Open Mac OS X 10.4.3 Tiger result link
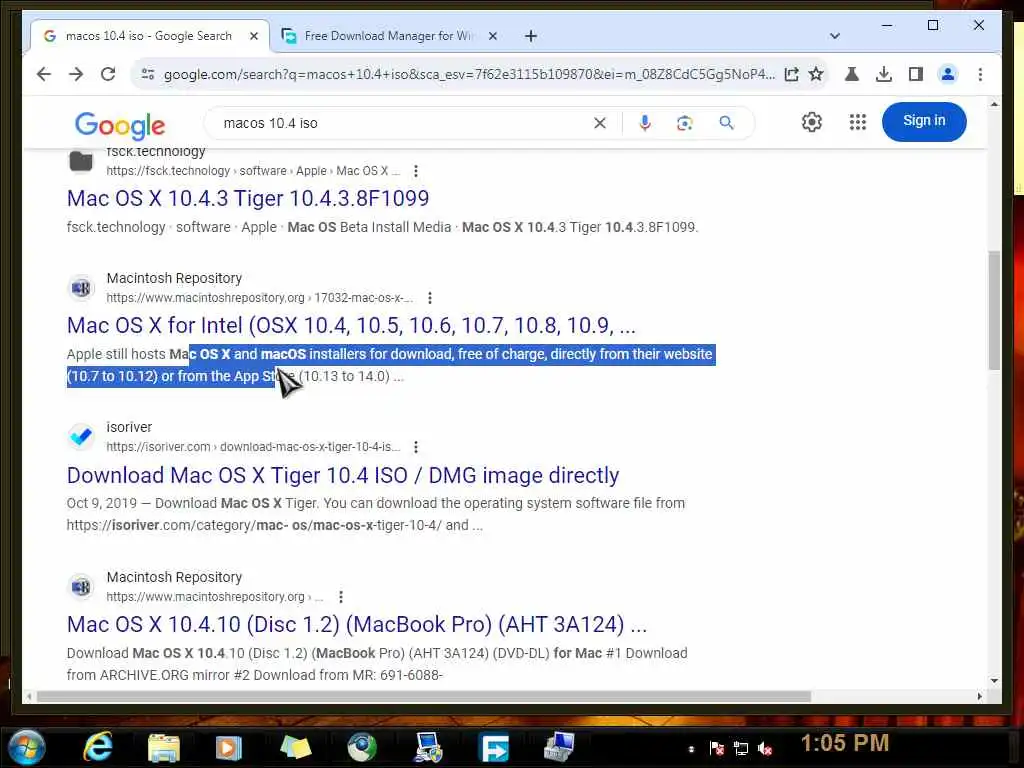The image size is (1024, 768). coord(248,198)
